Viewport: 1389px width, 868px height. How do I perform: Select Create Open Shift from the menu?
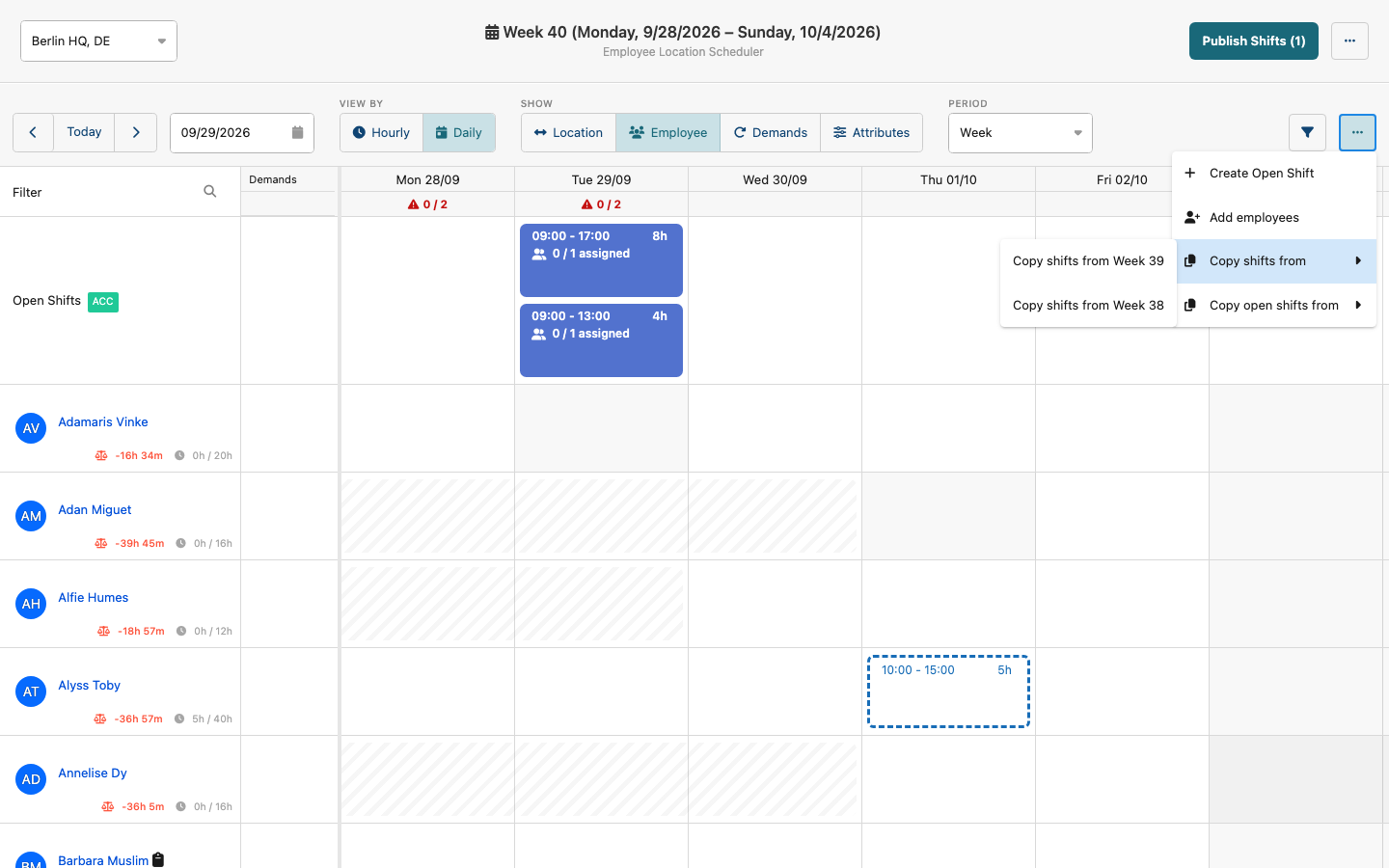point(1274,173)
